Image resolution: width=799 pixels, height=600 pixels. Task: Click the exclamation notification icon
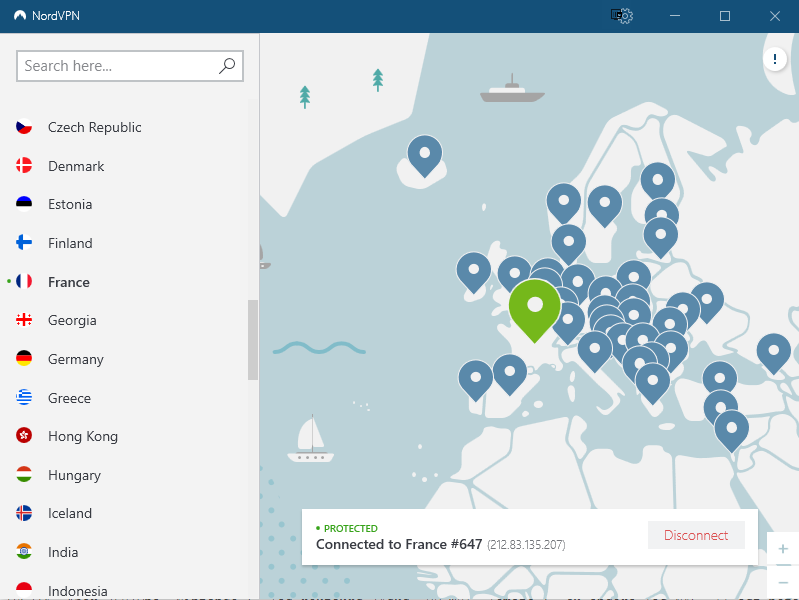(775, 59)
